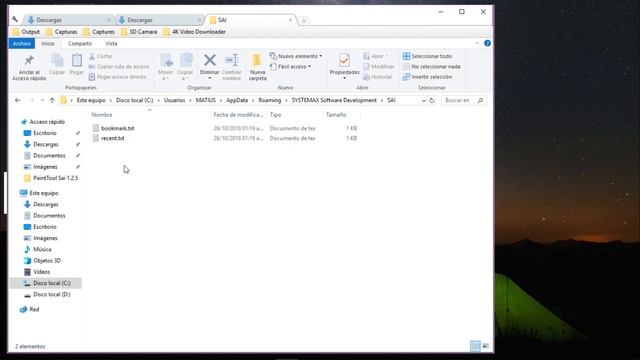
Task: Click Pegar acceso directo
Action: (118, 77)
